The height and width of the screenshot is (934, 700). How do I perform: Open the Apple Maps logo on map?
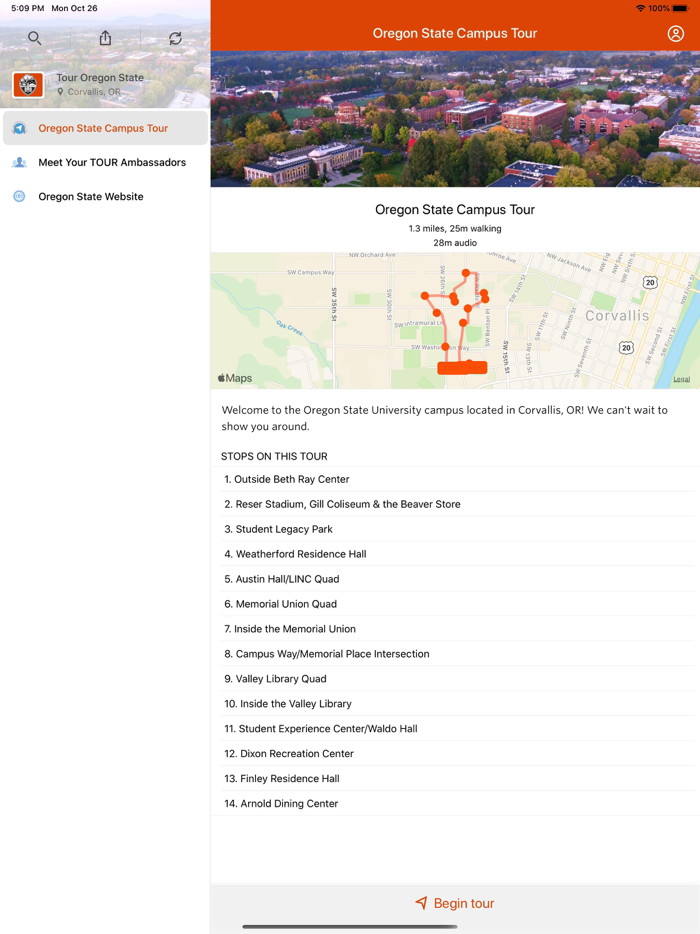pyautogui.click(x=235, y=378)
